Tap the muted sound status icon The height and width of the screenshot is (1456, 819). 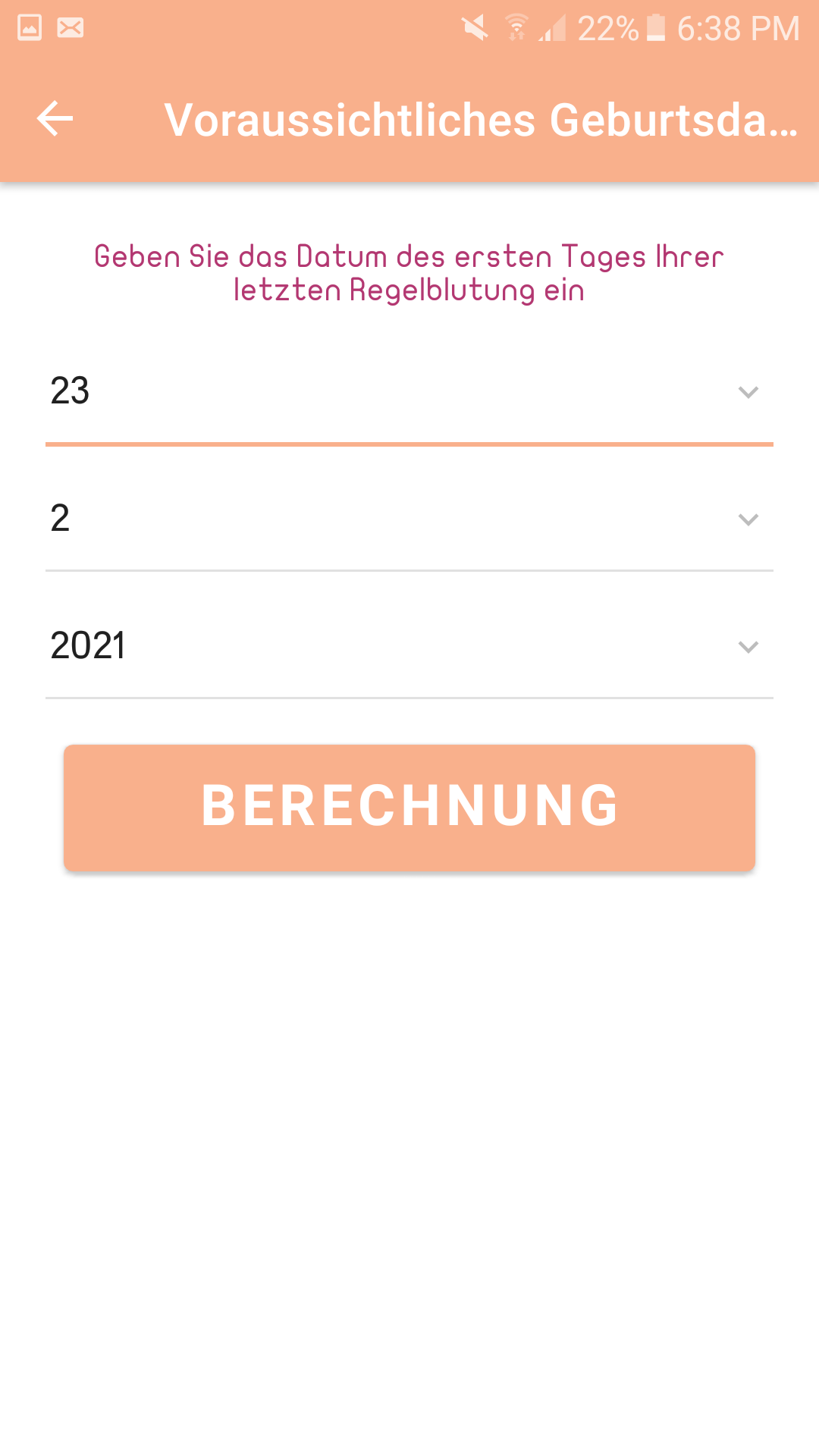coord(475,28)
